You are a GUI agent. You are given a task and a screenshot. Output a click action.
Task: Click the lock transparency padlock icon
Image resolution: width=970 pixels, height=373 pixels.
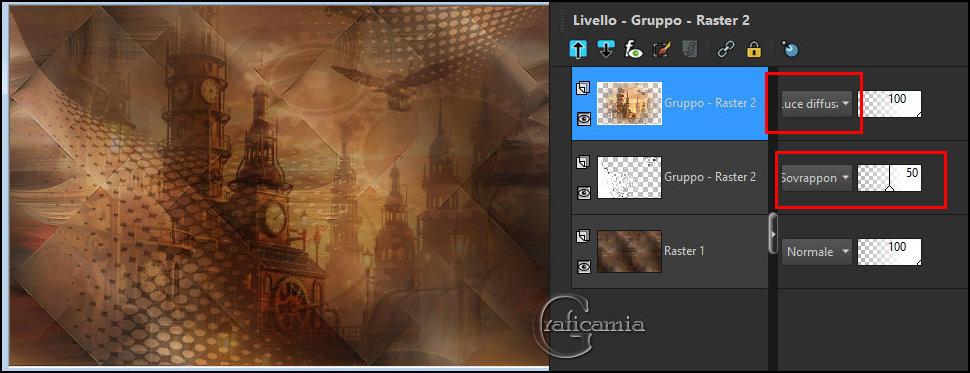753,49
